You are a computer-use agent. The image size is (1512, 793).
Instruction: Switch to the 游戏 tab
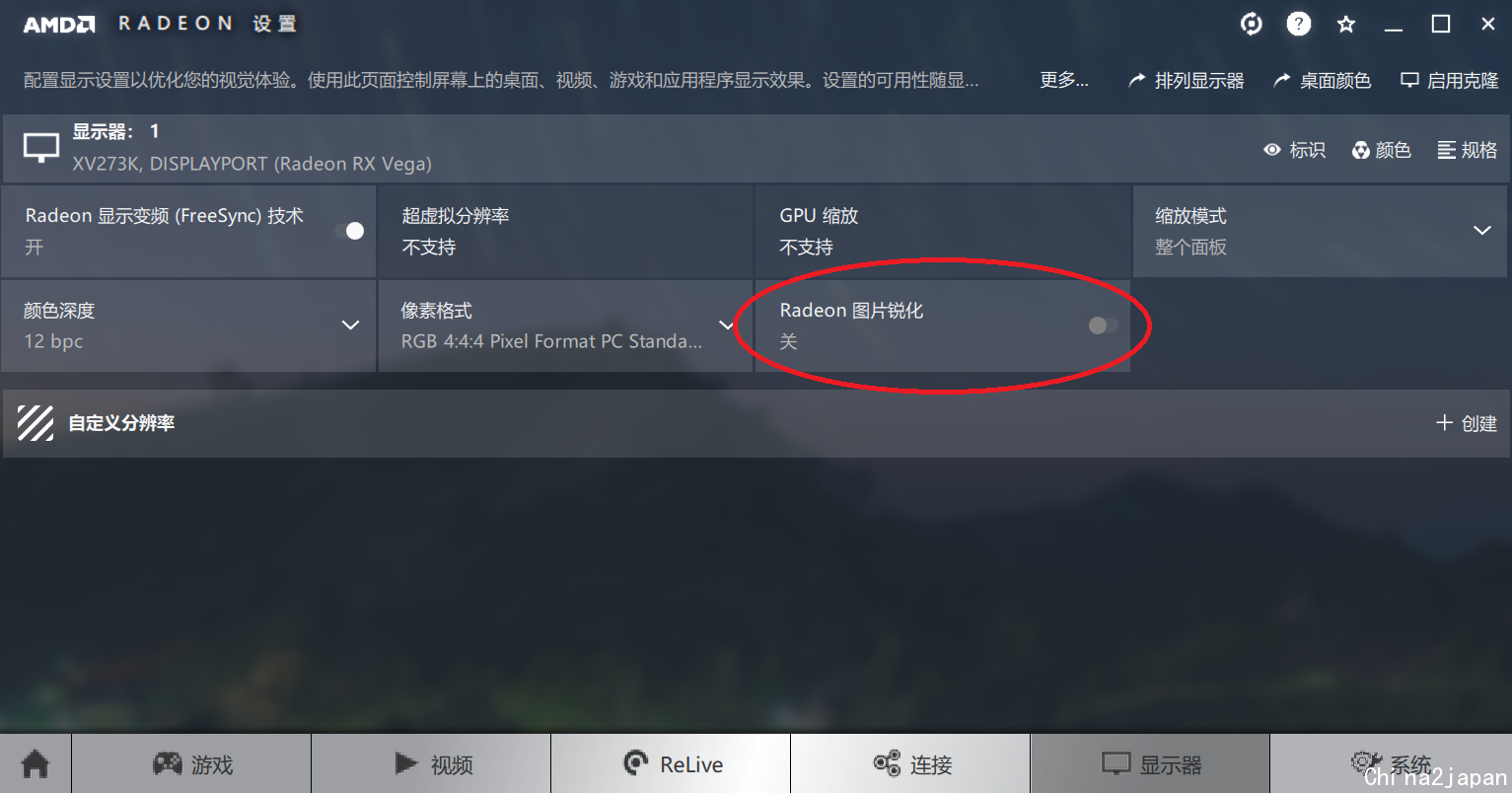[191, 763]
